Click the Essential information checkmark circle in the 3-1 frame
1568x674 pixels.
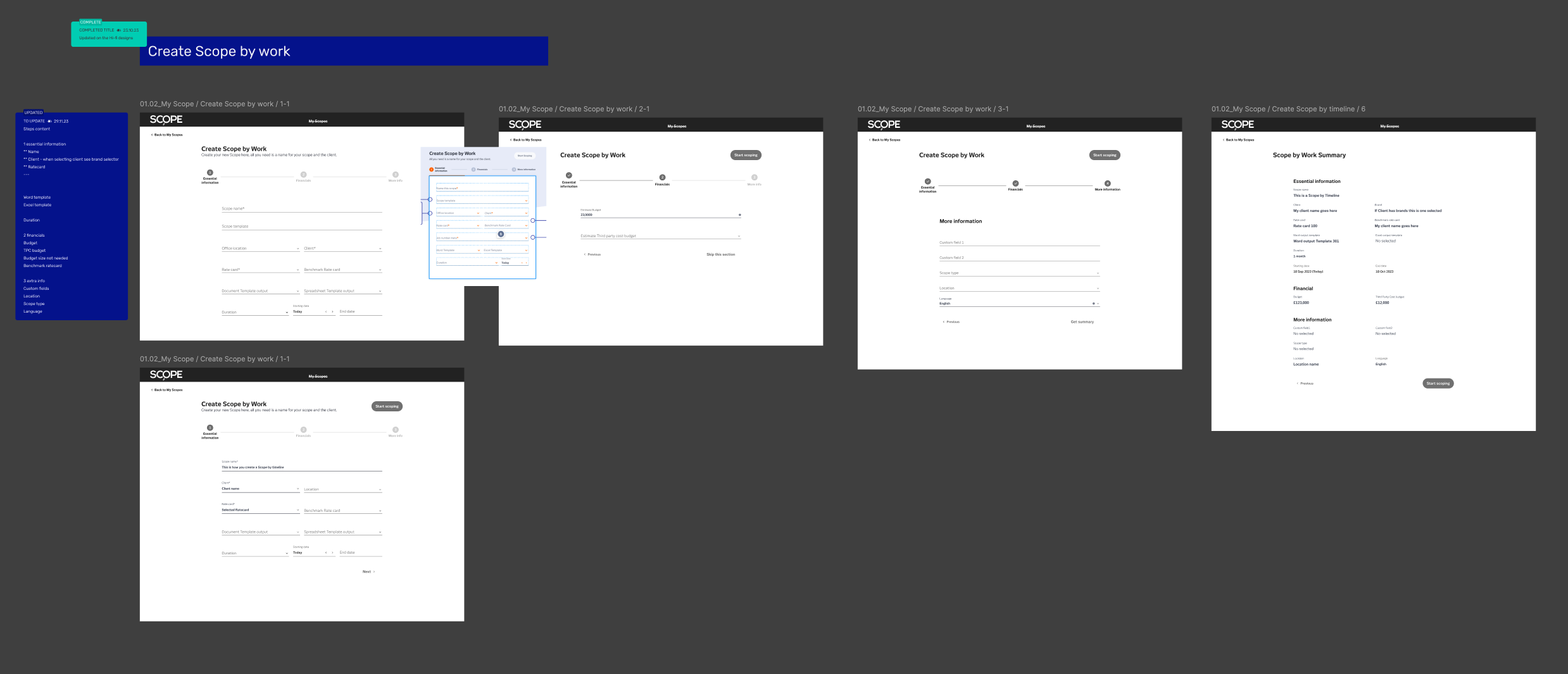click(x=928, y=182)
